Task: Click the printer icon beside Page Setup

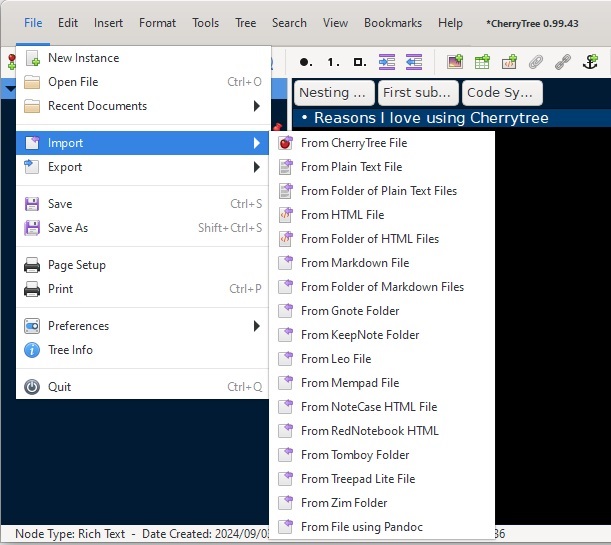Action: tap(32, 265)
